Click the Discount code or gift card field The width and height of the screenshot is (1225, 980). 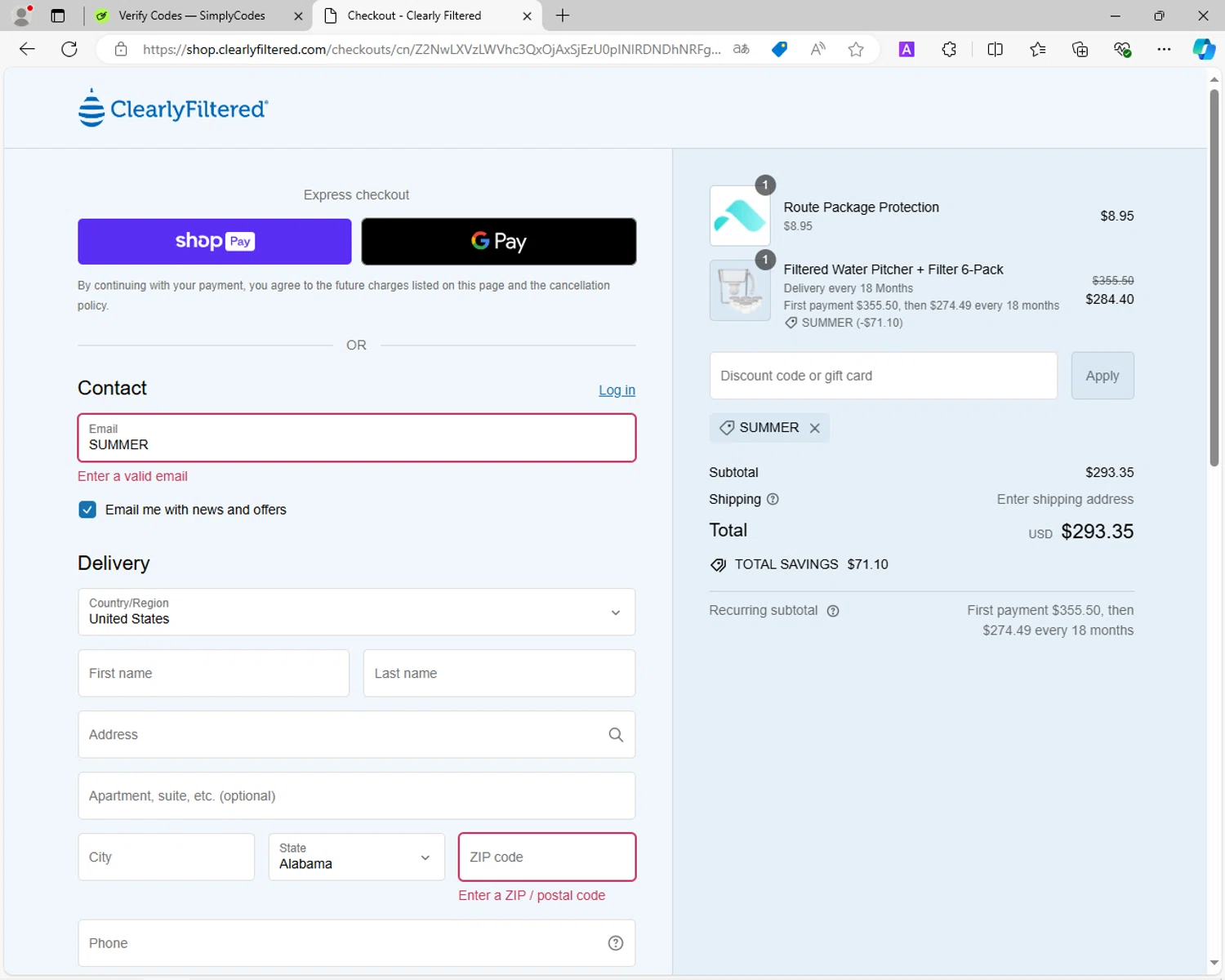tap(884, 376)
